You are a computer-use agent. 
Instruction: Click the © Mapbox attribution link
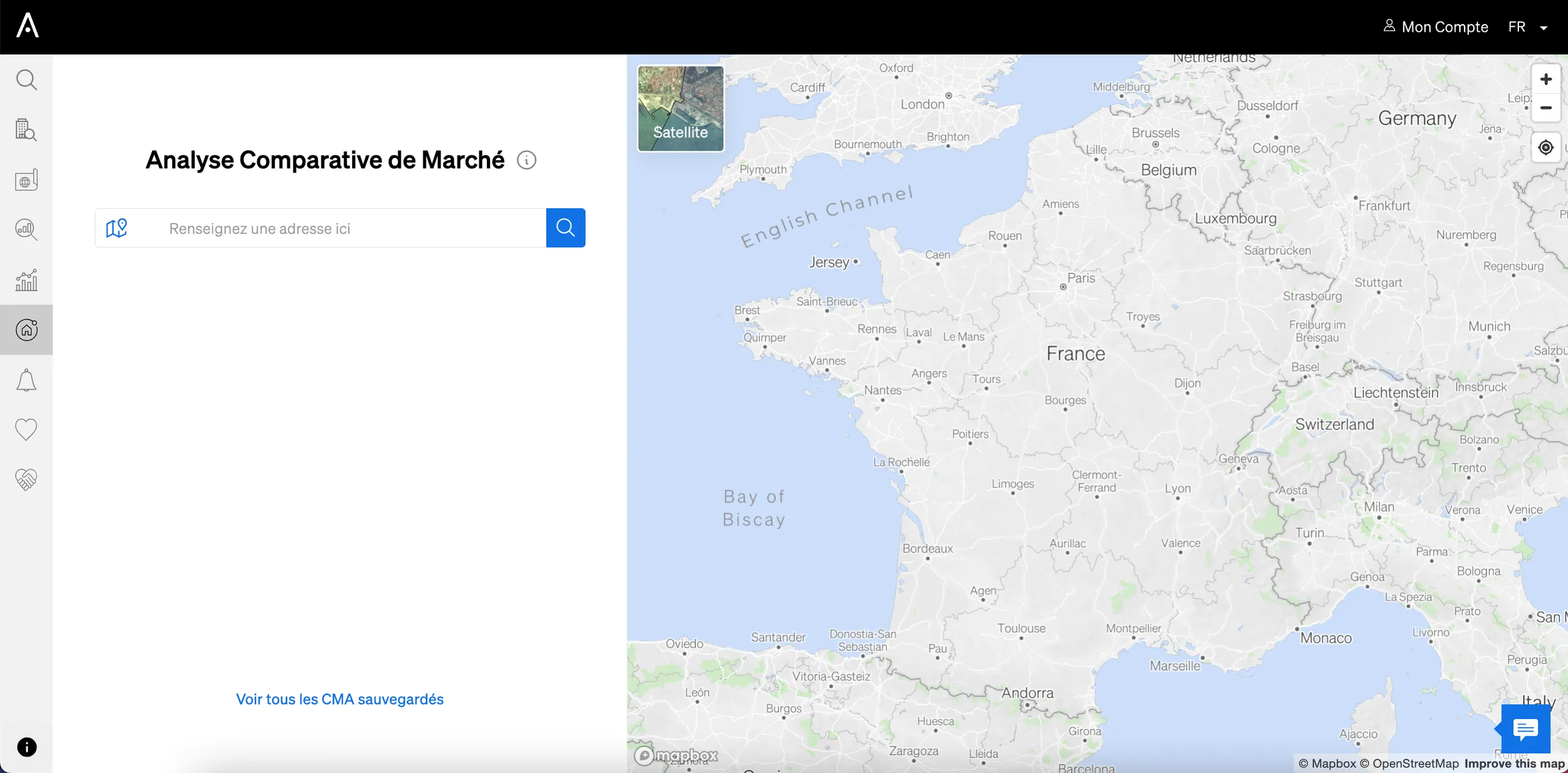pos(1327,764)
